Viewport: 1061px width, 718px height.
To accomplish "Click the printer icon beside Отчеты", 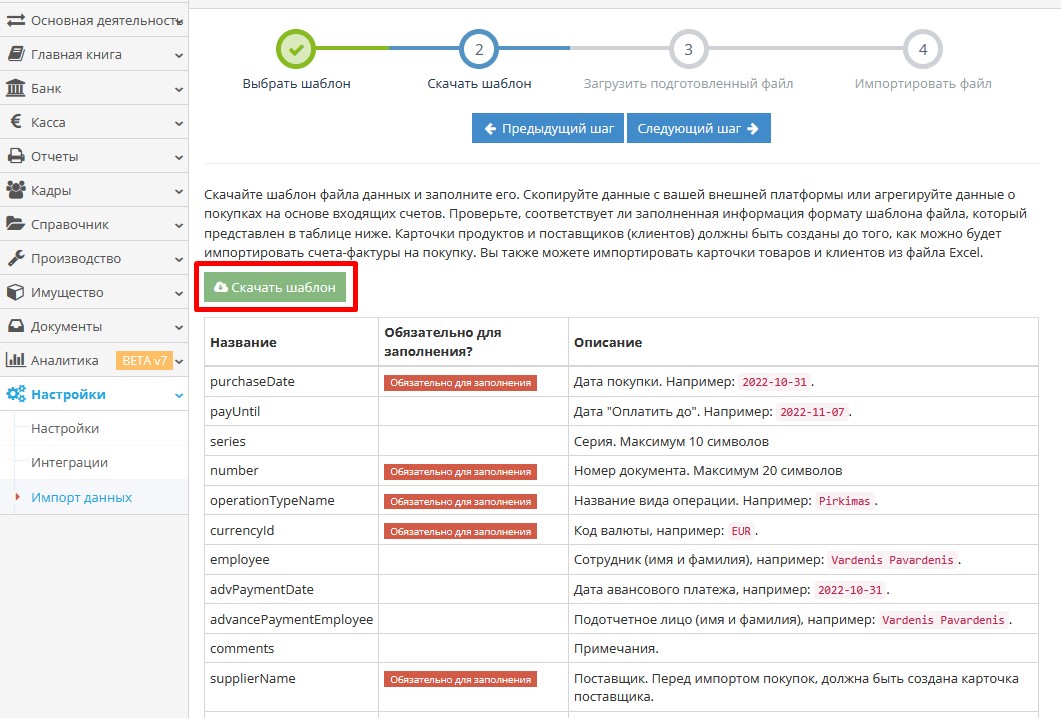I will (16, 157).
